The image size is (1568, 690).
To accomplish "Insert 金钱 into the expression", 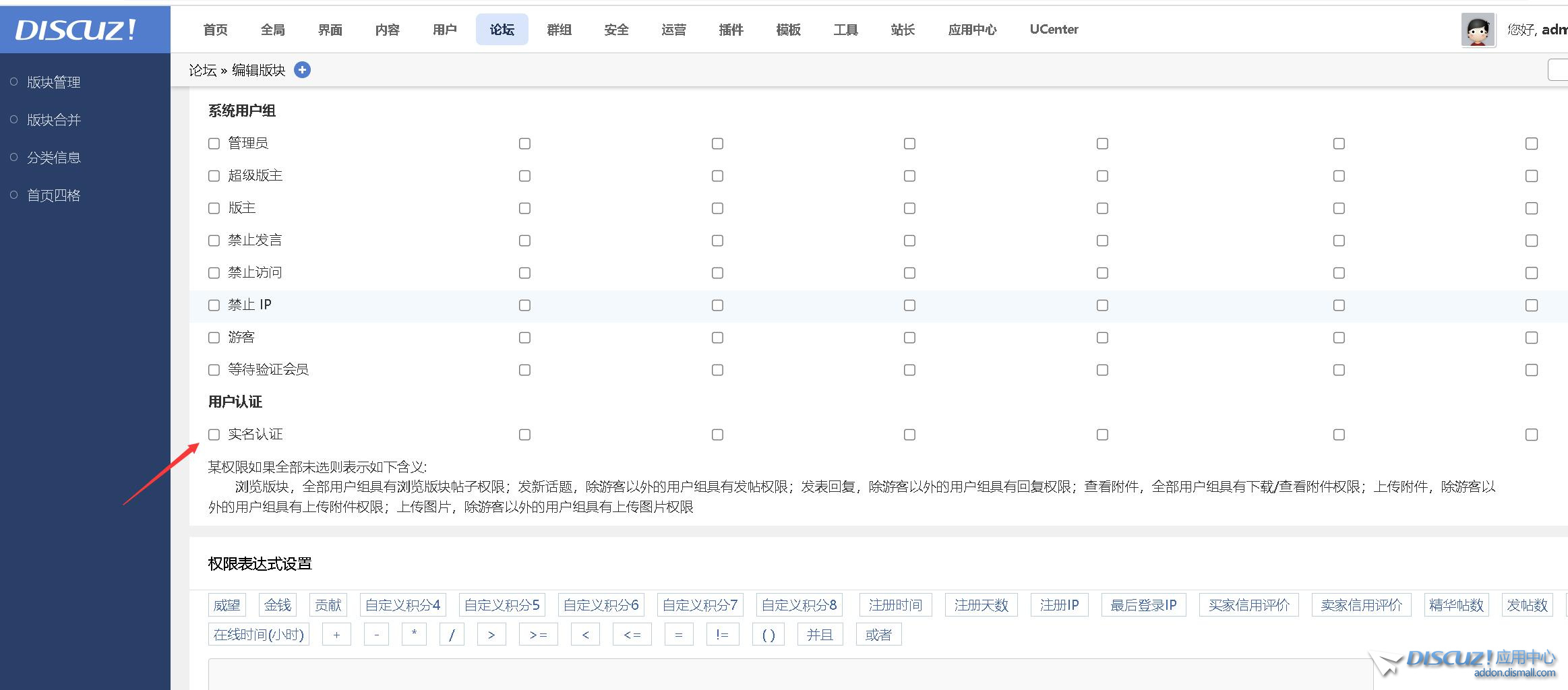I will pyautogui.click(x=278, y=605).
